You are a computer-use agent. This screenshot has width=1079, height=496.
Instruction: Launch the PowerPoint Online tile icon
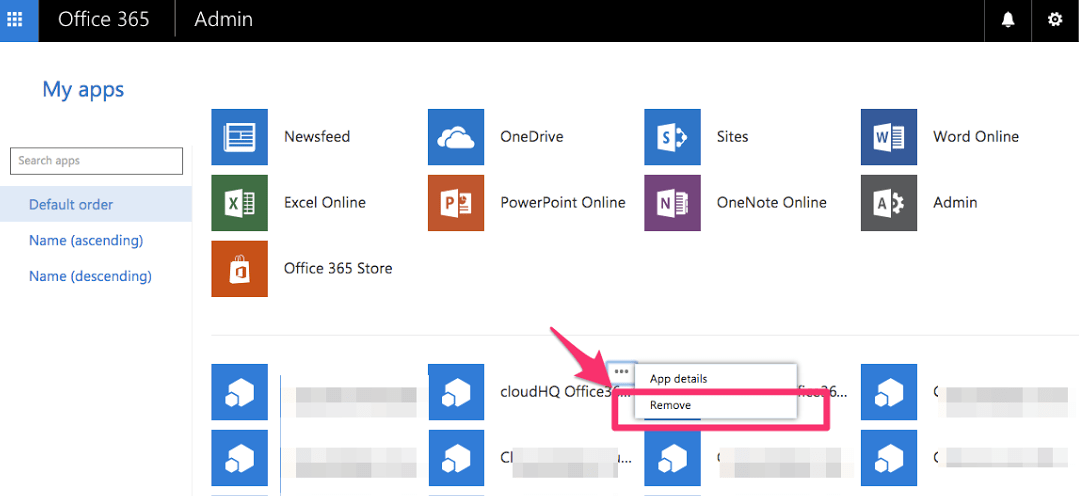456,203
